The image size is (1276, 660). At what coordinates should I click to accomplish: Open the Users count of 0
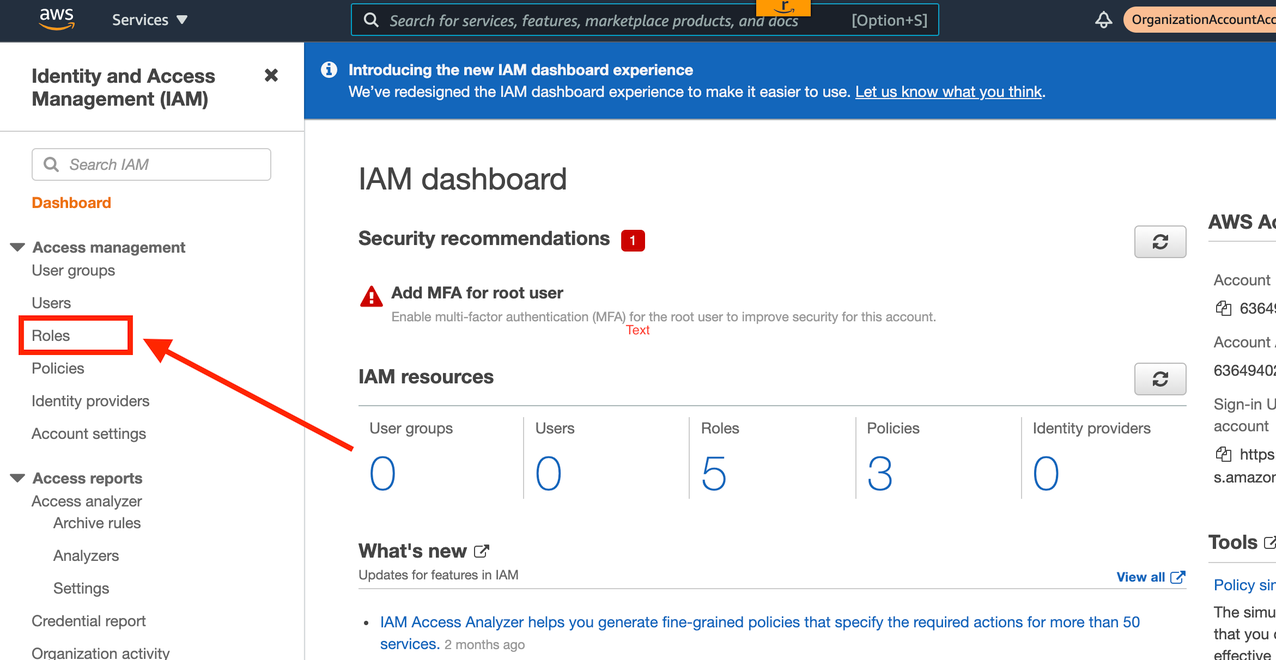click(548, 474)
